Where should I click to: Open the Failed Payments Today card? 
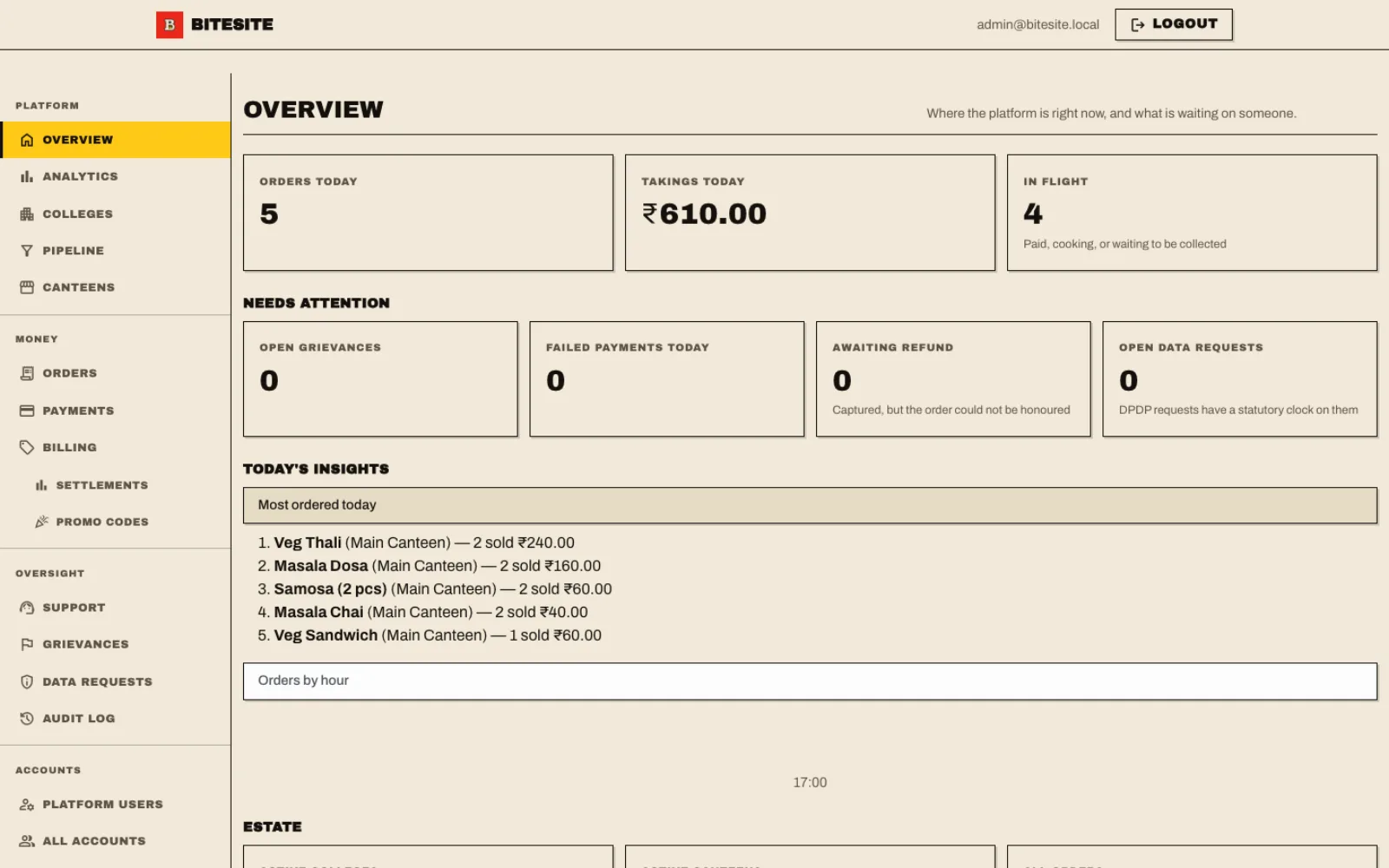pos(667,379)
